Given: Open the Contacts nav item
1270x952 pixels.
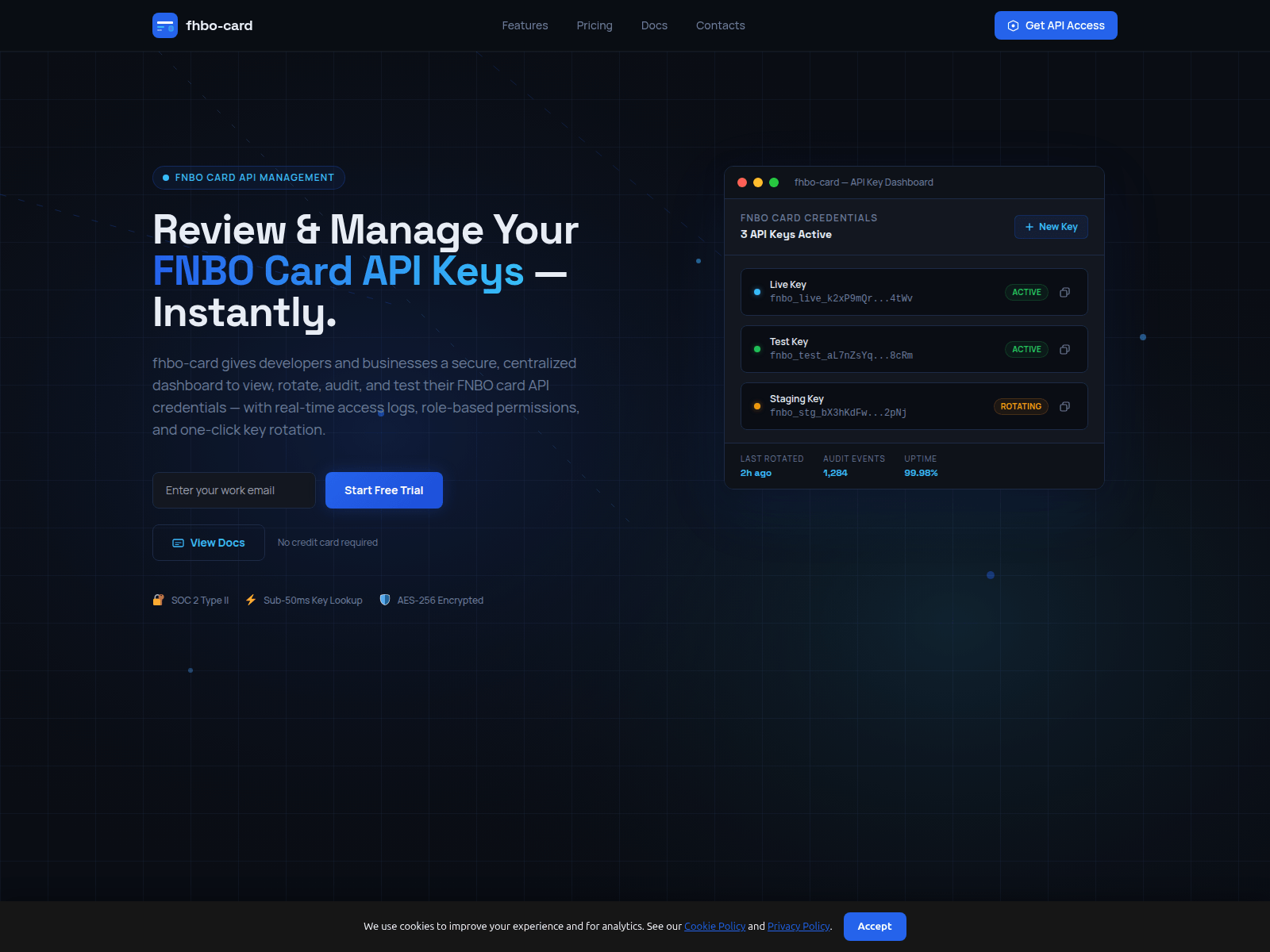Looking at the screenshot, I should point(721,25).
